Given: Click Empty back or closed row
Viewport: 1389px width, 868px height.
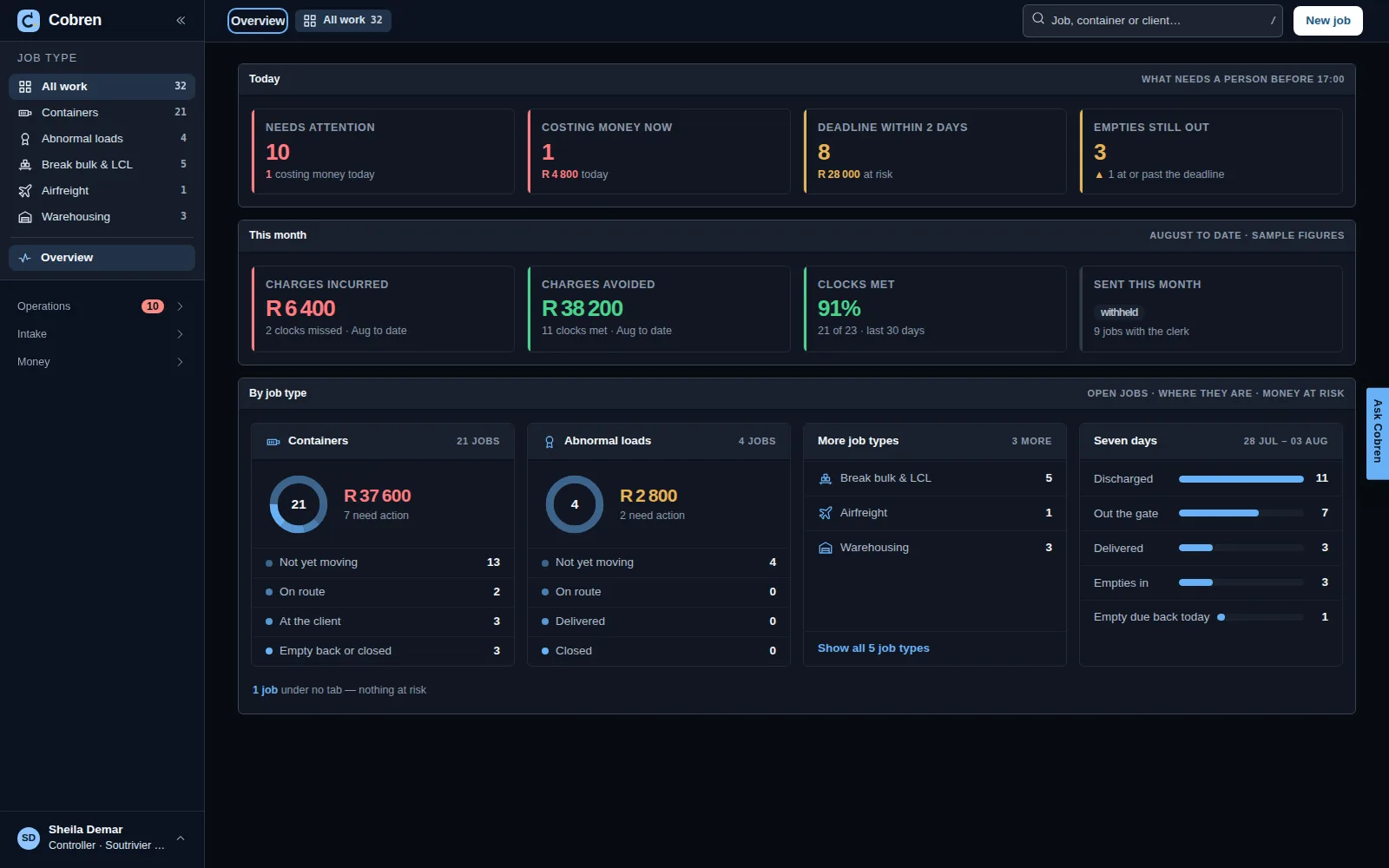Looking at the screenshot, I should pos(383,651).
